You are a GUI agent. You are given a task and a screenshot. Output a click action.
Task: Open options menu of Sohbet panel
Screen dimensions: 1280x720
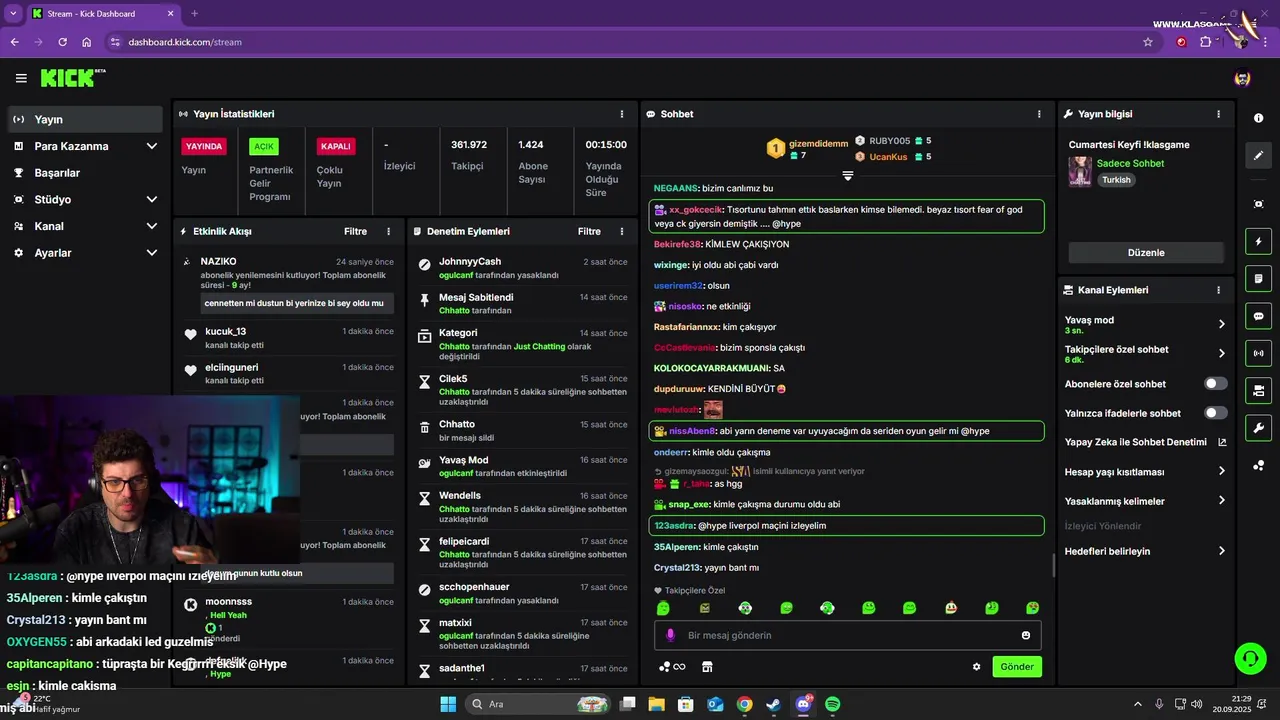coord(1040,114)
